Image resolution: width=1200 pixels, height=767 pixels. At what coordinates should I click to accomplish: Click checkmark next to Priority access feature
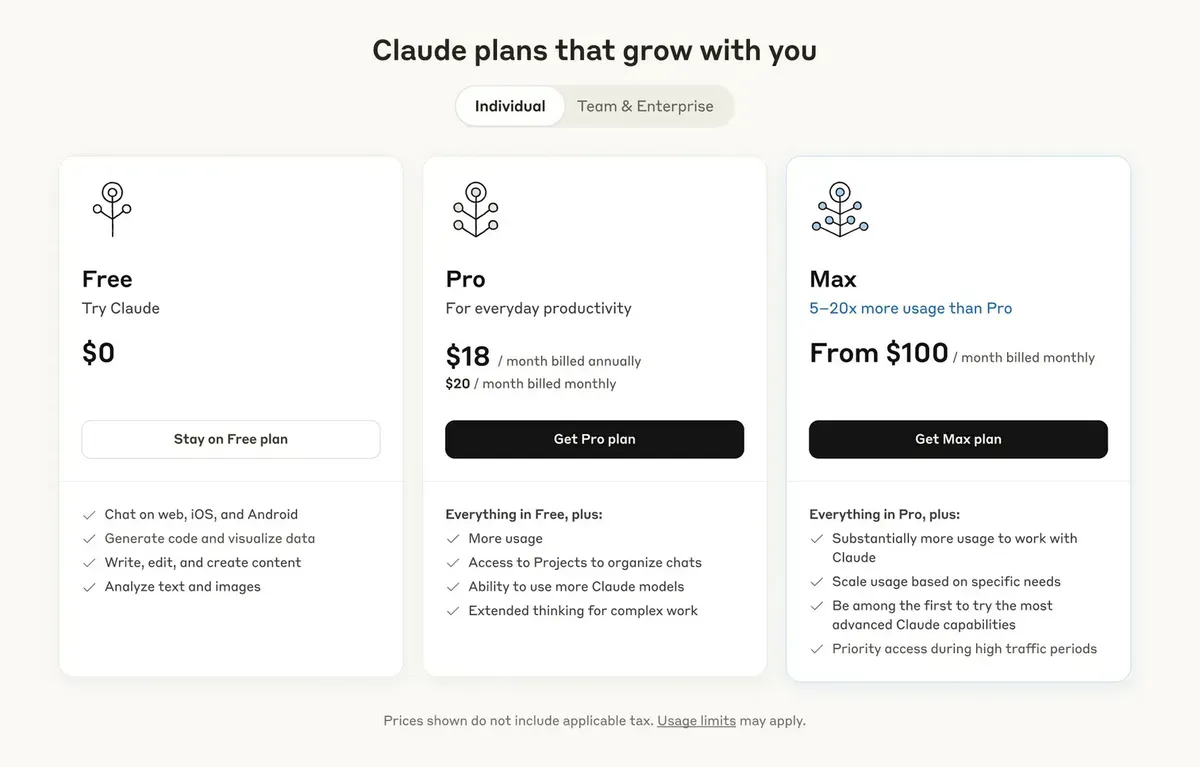click(x=817, y=649)
